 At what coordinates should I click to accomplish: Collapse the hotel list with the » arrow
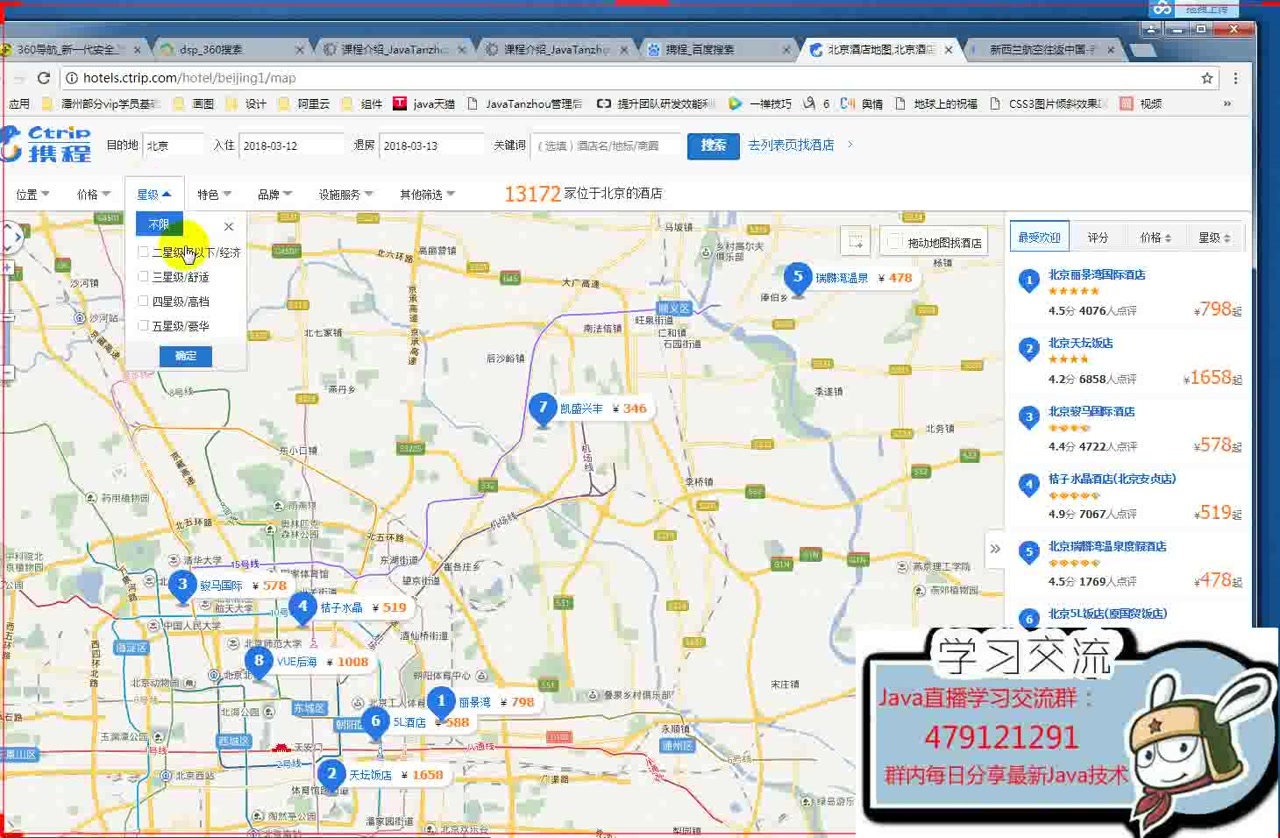click(x=995, y=548)
